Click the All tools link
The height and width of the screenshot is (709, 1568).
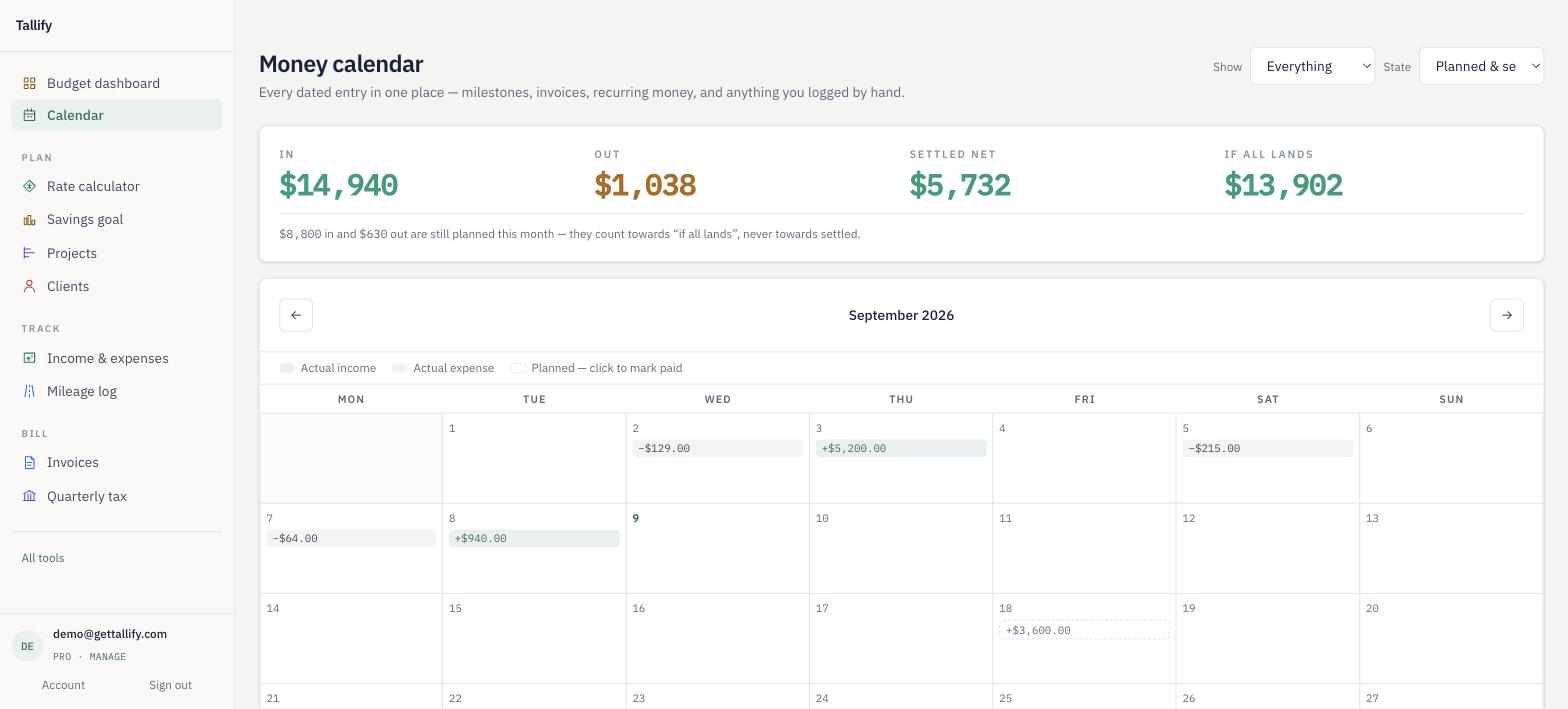43,558
